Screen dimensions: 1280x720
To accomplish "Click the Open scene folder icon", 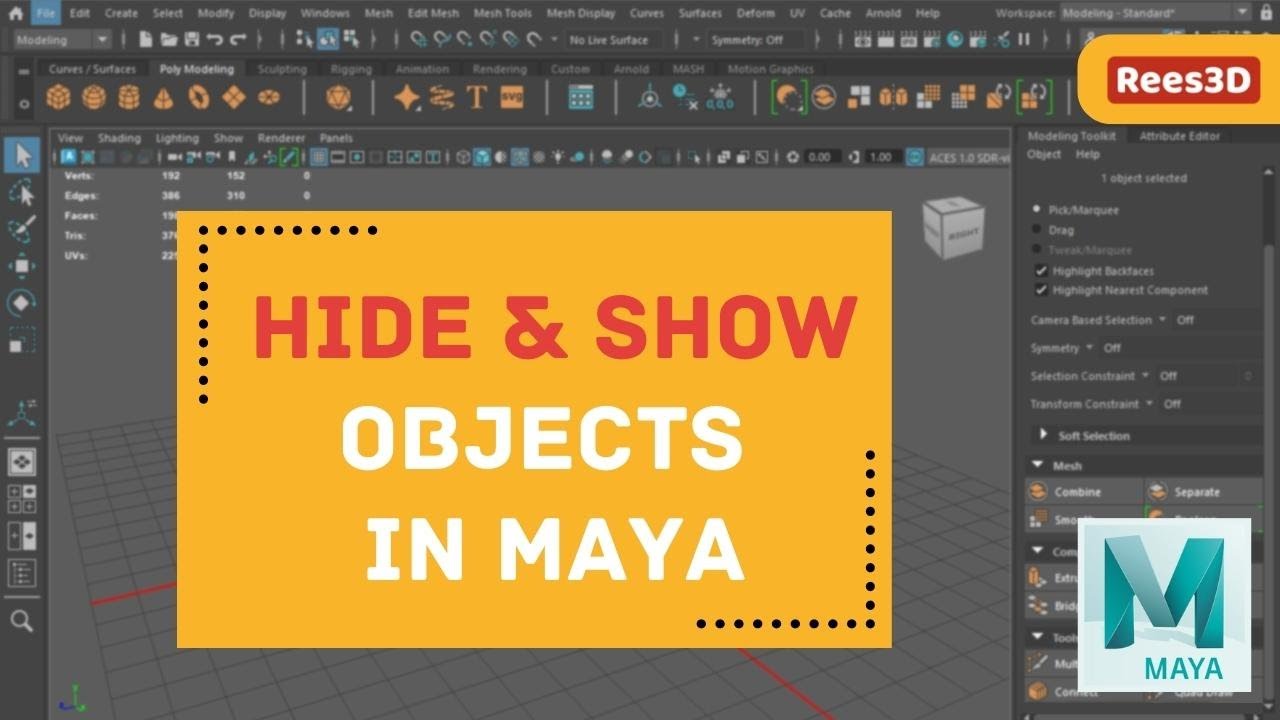I will [168, 40].
